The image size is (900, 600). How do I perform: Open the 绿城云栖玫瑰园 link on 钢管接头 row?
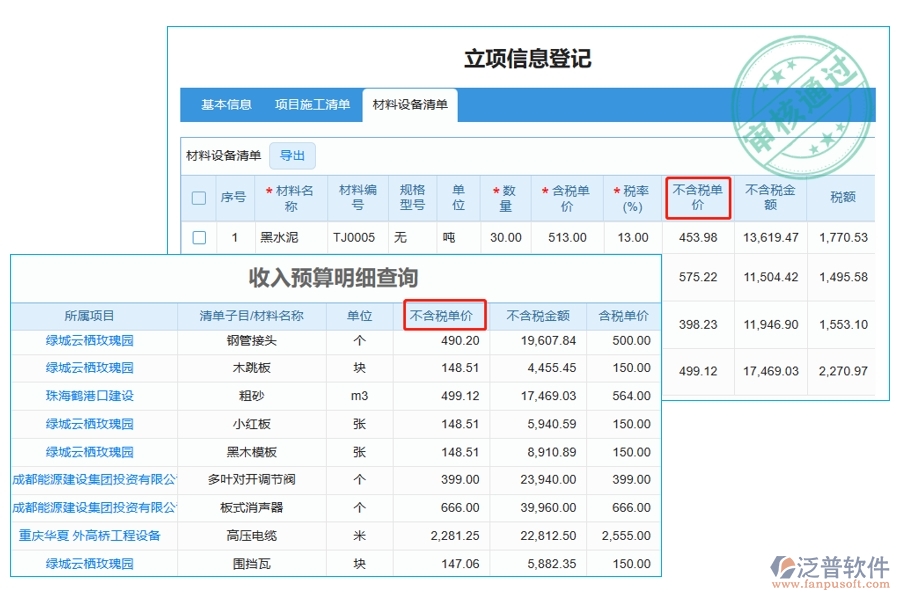pos(88,340)
